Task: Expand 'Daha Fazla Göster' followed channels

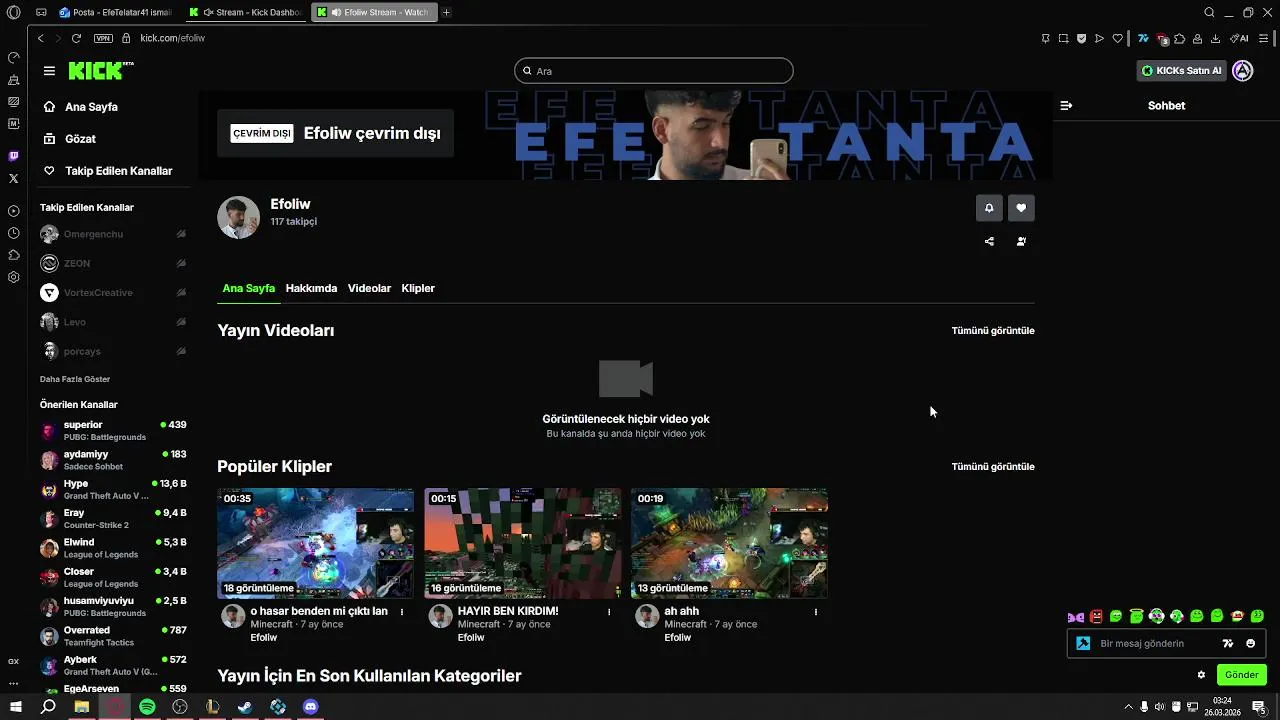Action: point(75,379)
